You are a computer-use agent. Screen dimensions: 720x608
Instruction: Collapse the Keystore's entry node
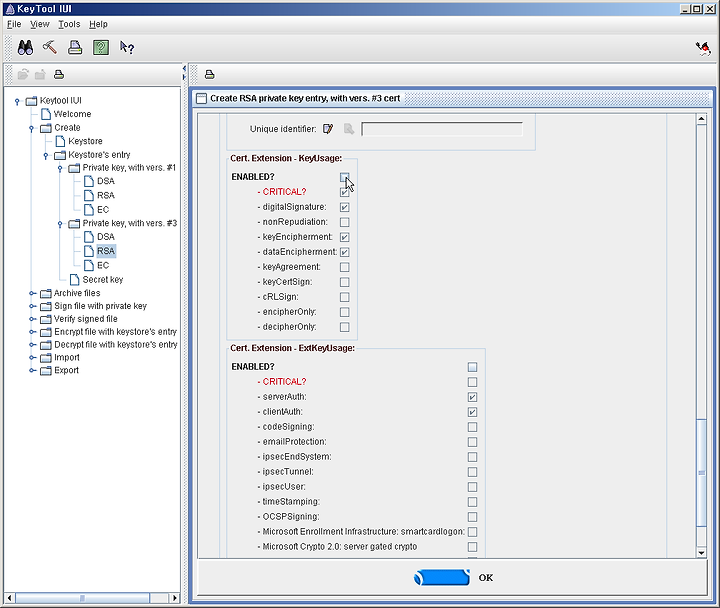(45, 155)
